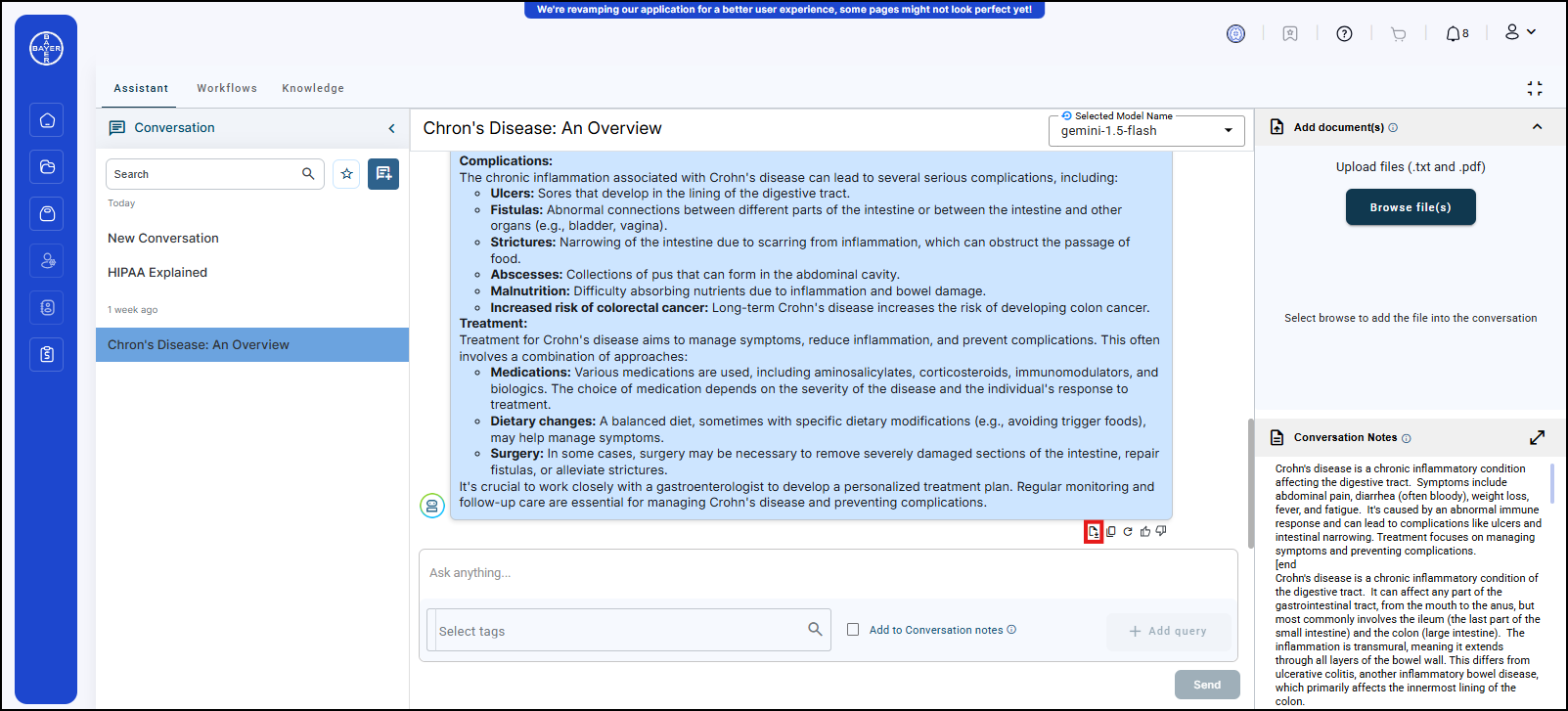Click the bag icon in left sidebar

point(46,214)
